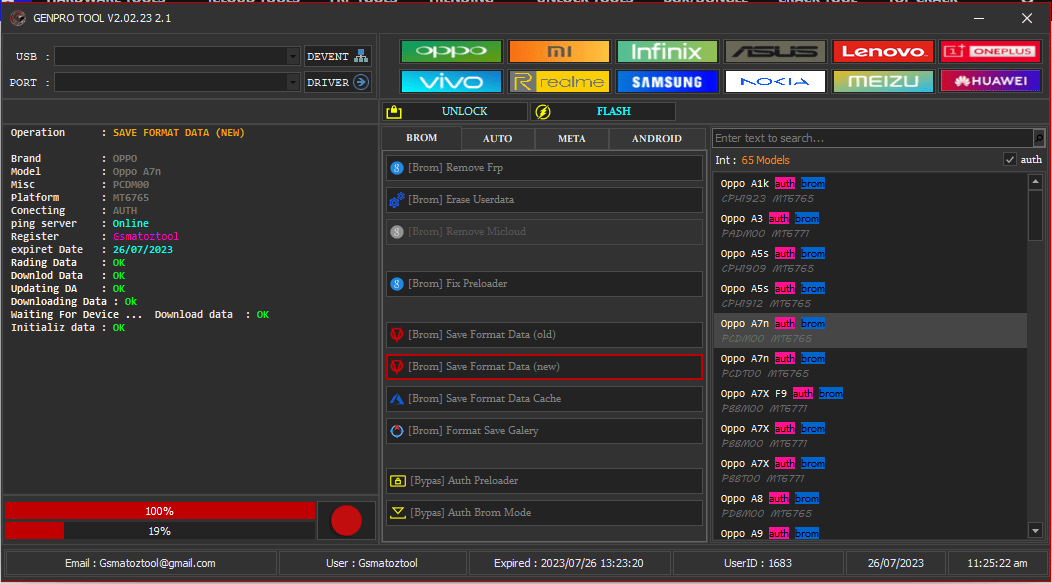The width and height of the screenshot is (1052, 584).
Task: Select the OnePlus brand button
Action: point(990,51)
